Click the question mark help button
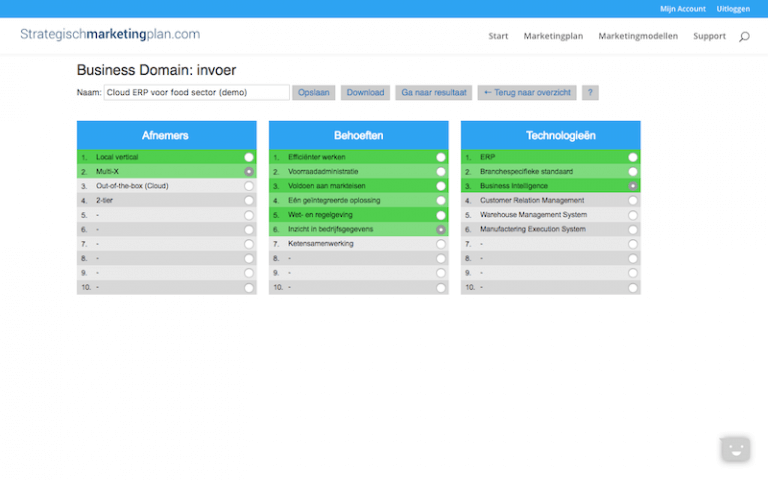The width and height of the screenshot is (768, 480). [591, 93]
